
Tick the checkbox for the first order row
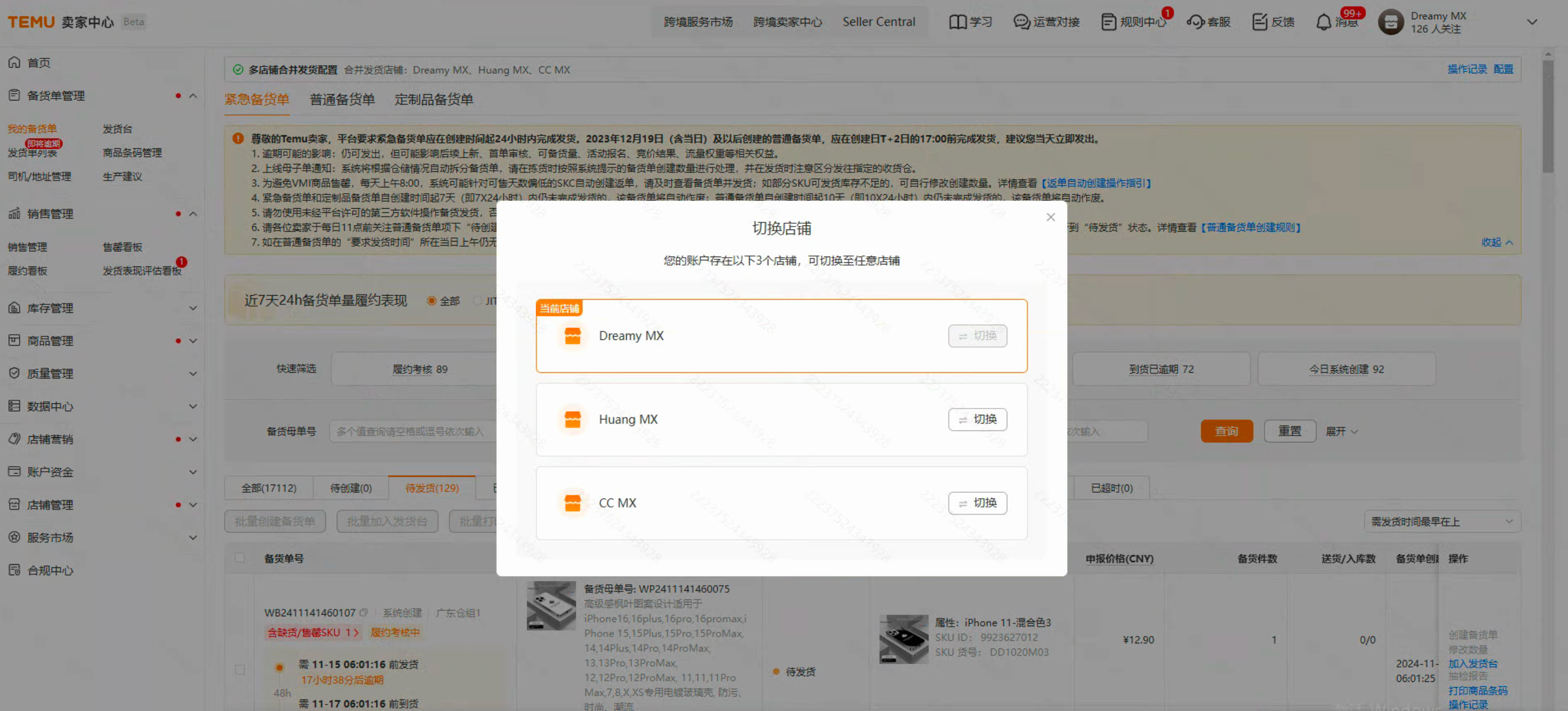(x=240, y=669)
